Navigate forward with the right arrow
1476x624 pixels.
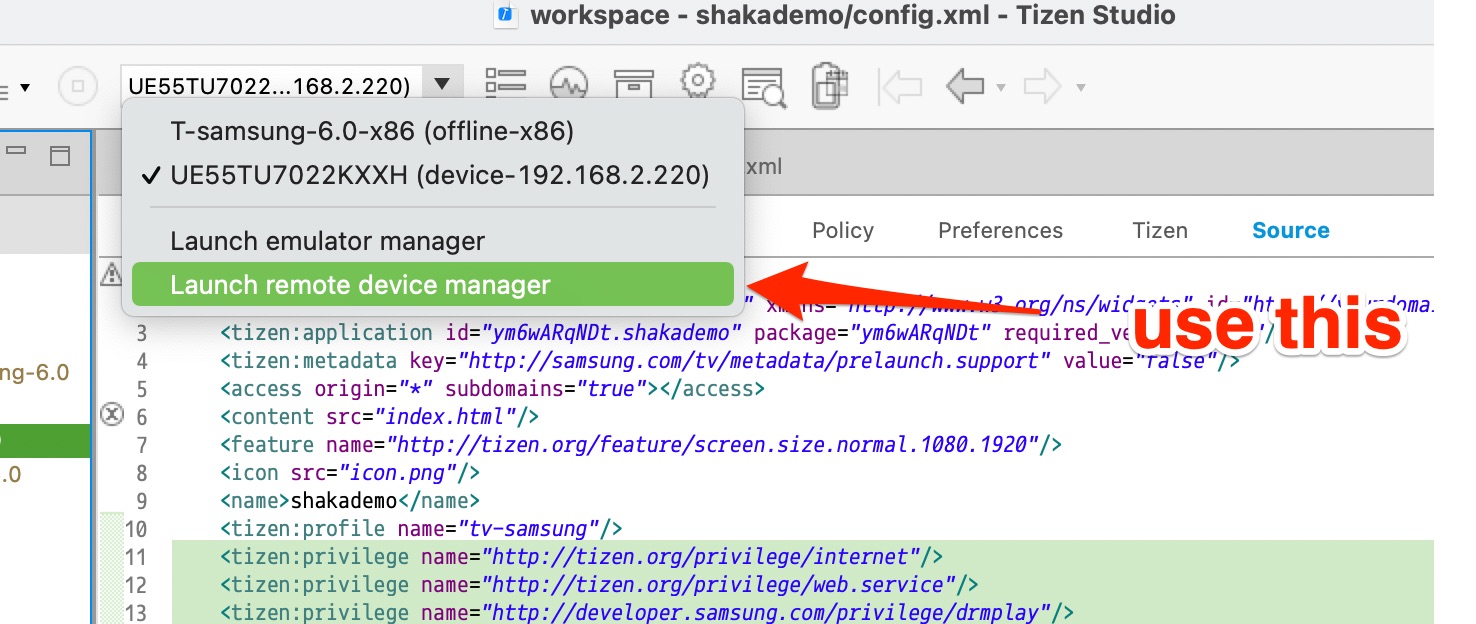[x=1042, y=87]
